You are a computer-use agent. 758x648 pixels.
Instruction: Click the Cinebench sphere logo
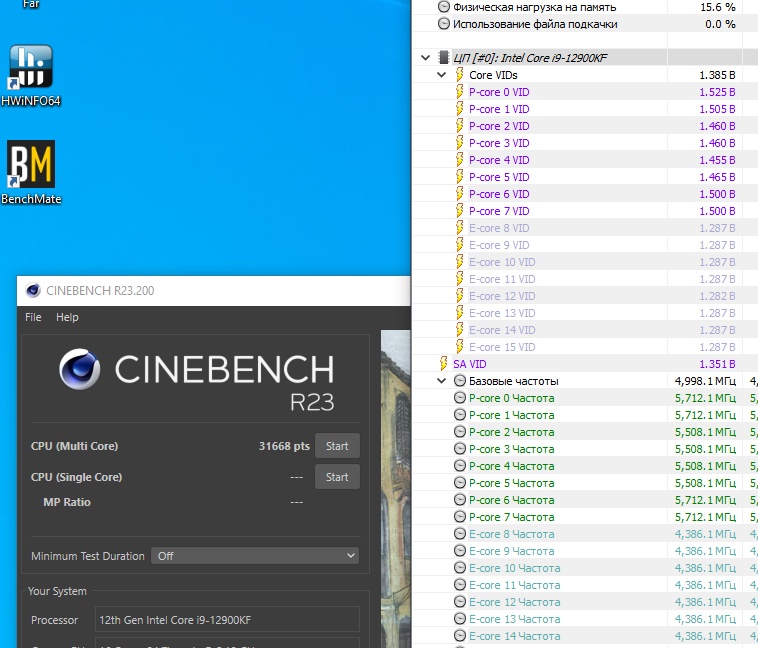(x=80, y=369)
